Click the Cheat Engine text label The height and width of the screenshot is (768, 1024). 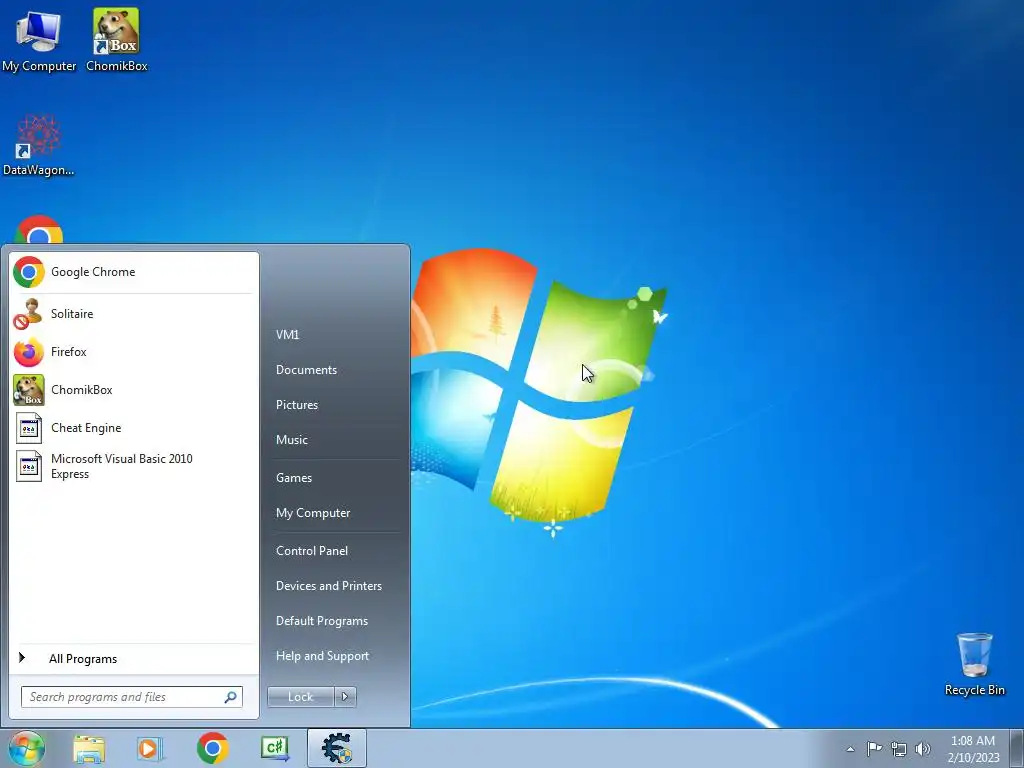(86, 428)
